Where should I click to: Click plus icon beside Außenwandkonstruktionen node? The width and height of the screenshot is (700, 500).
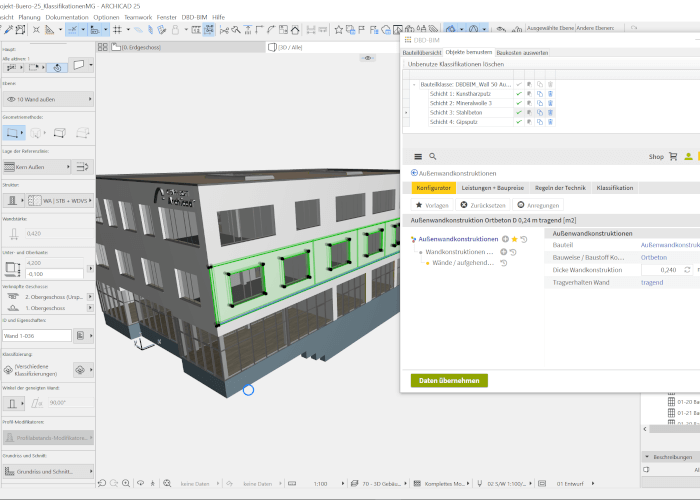point(505,239)
